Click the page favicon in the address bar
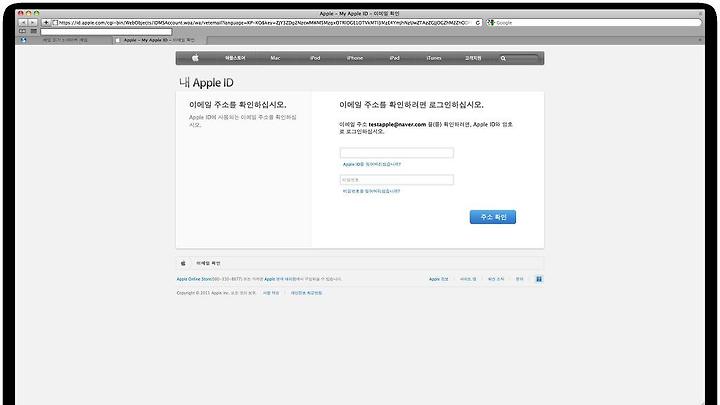 tap(55, 22)
